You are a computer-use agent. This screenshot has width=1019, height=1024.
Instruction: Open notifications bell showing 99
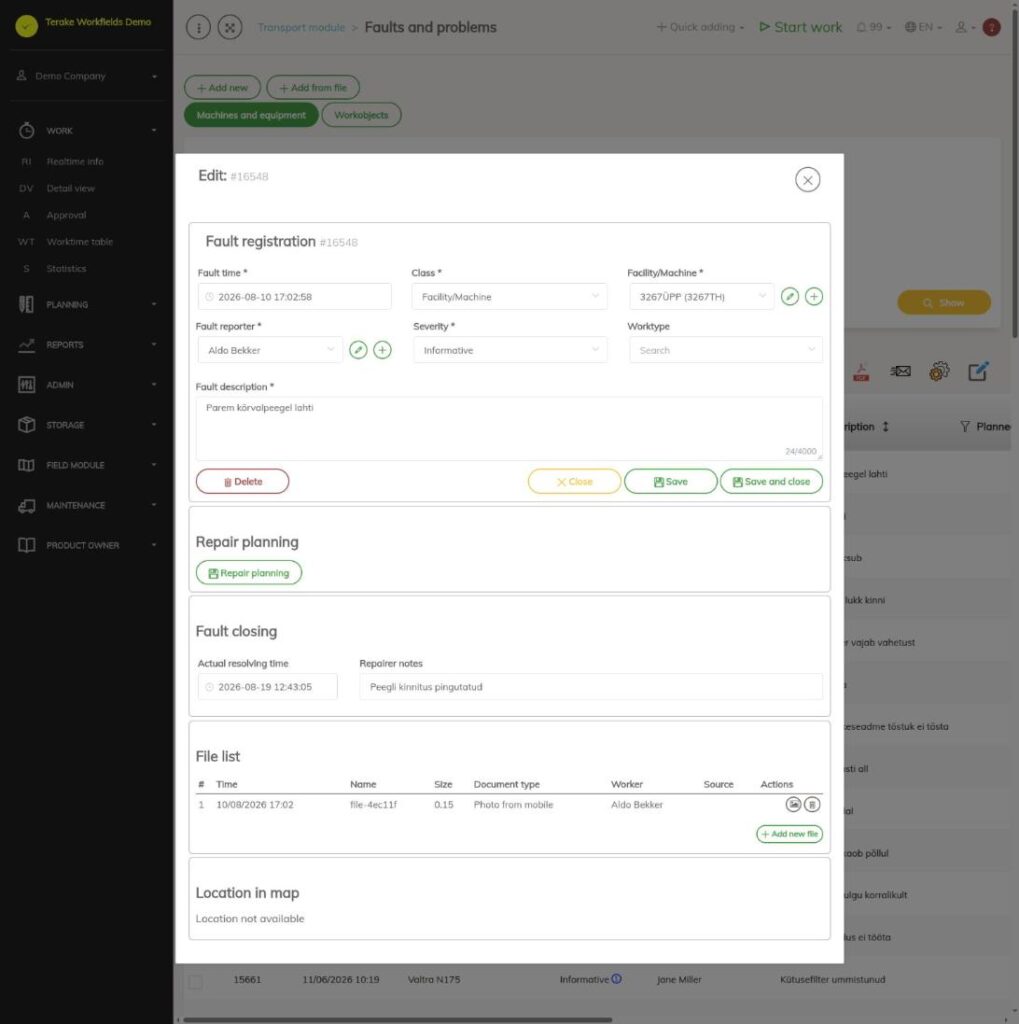coord(873,27)
